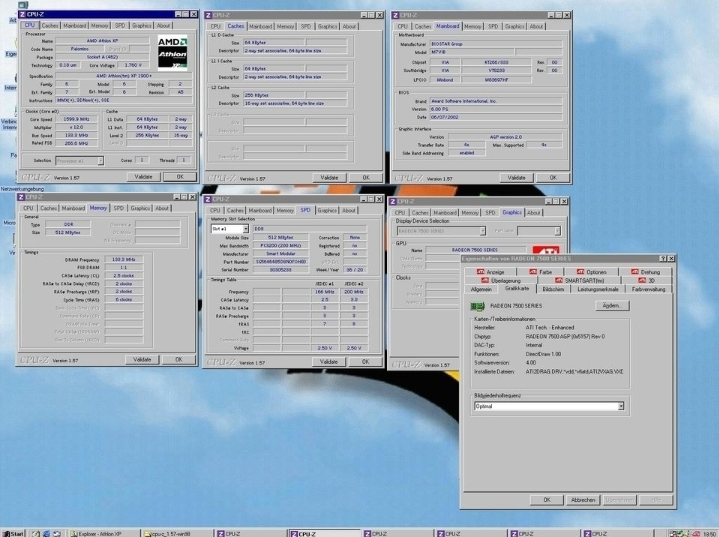Click the Netzwerkumgebung desktop icon label
The image size is (719, 537).
(22, 189)
